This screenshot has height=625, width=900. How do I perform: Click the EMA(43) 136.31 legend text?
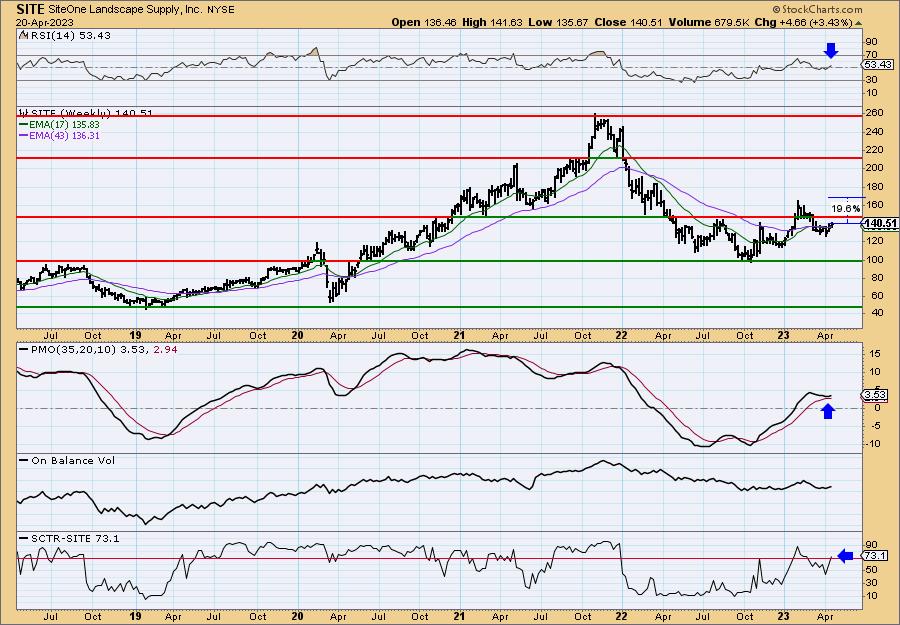(64, 136)
